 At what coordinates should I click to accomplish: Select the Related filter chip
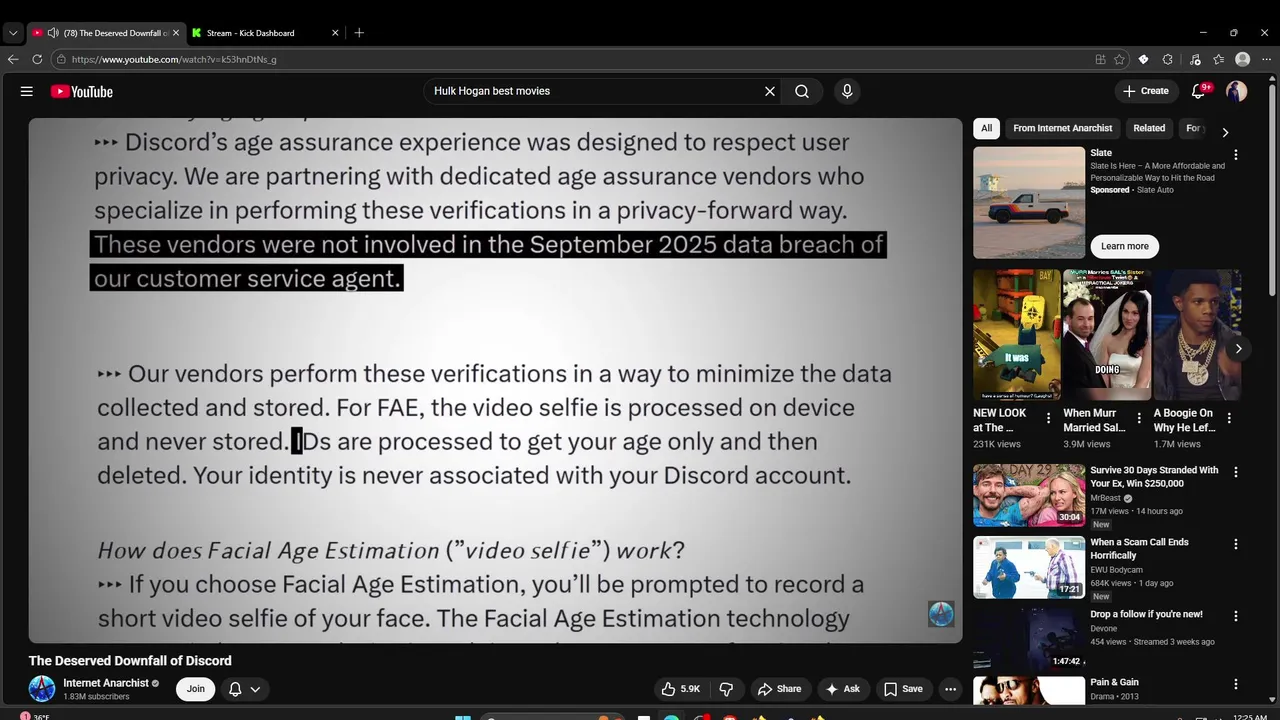tap(1149, 128)
